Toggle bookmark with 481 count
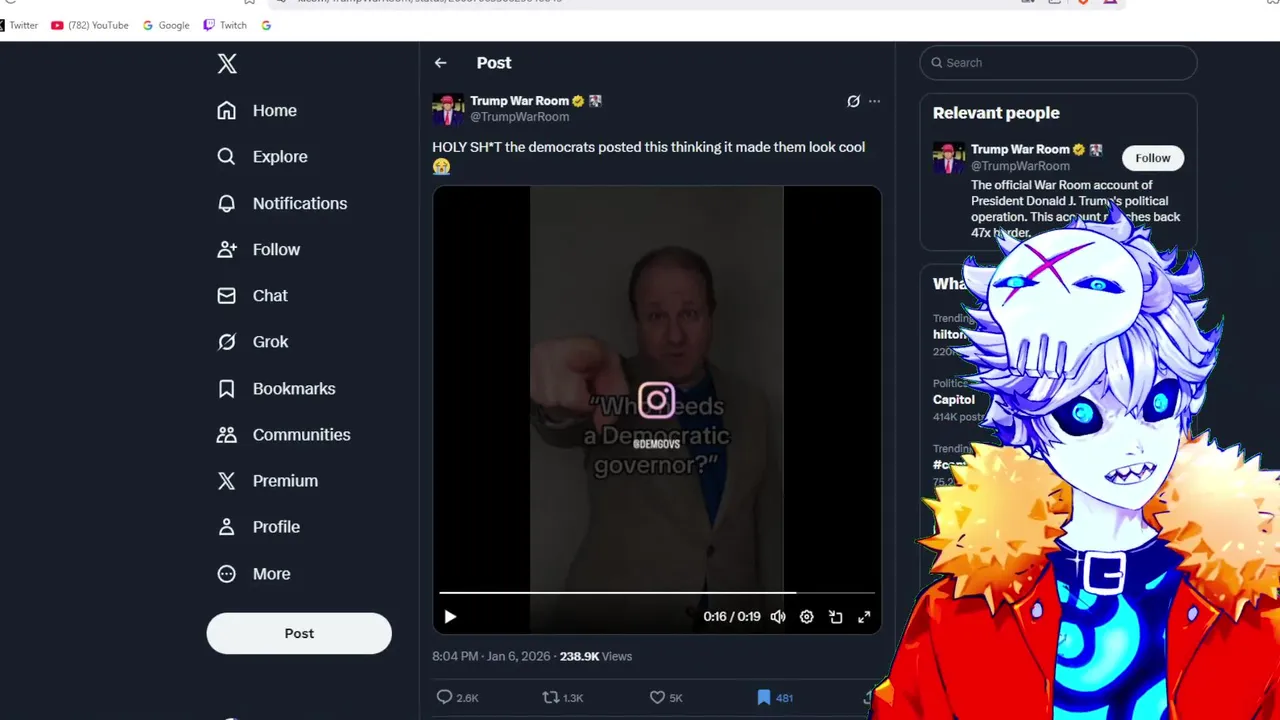Viewport: 1280px width, 720px height. tap(774, 698)
